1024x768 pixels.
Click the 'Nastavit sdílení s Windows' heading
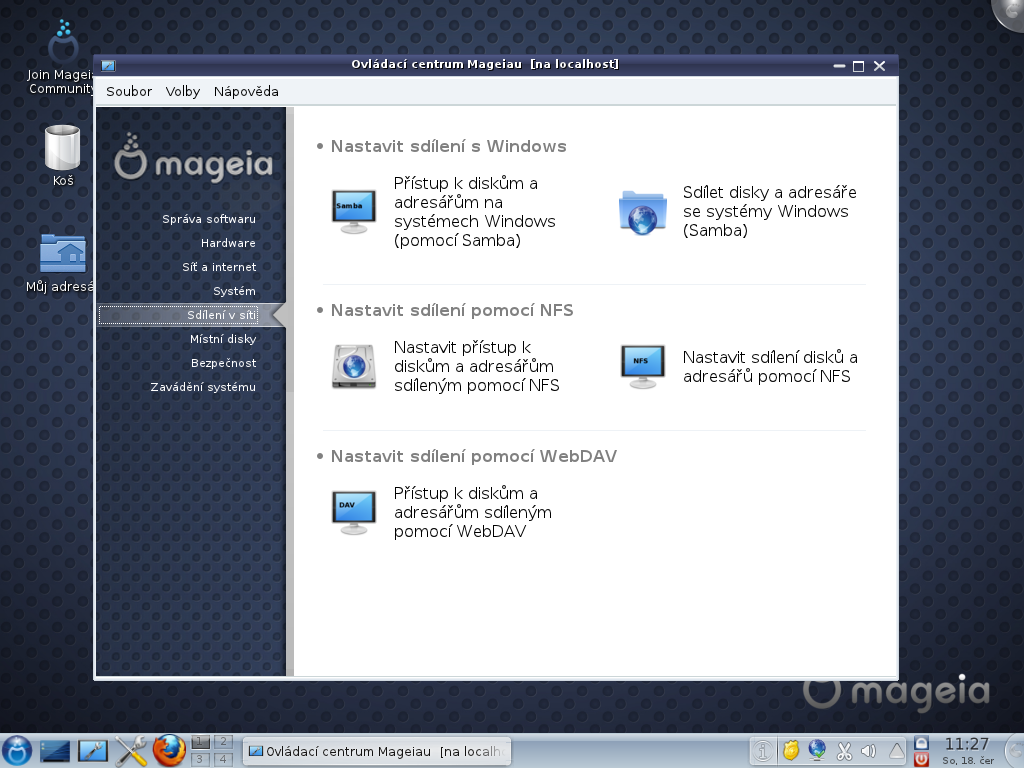[449, 146]
